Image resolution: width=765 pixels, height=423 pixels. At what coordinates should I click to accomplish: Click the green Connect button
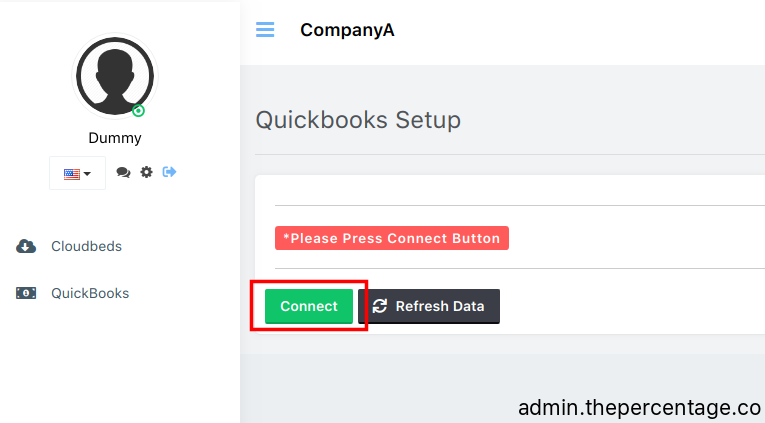[x=309, y=306]
